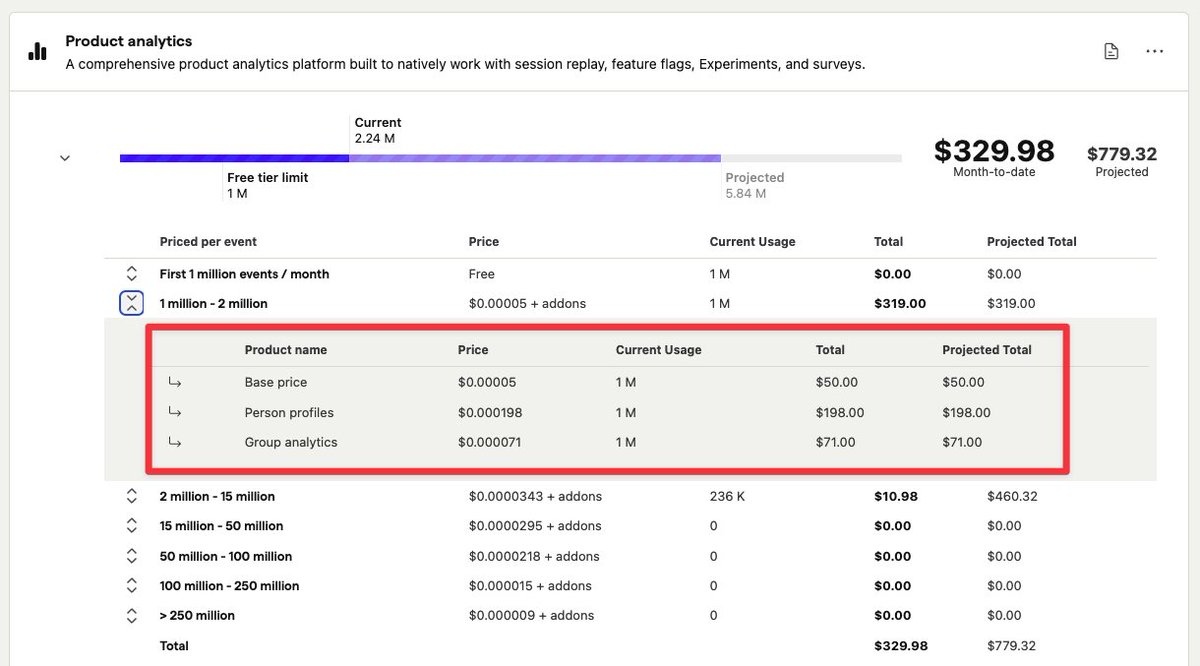Viewport: 1200px width, 666px height.
Task: Click the Current Usage header in main table
Action: (753, 242)
